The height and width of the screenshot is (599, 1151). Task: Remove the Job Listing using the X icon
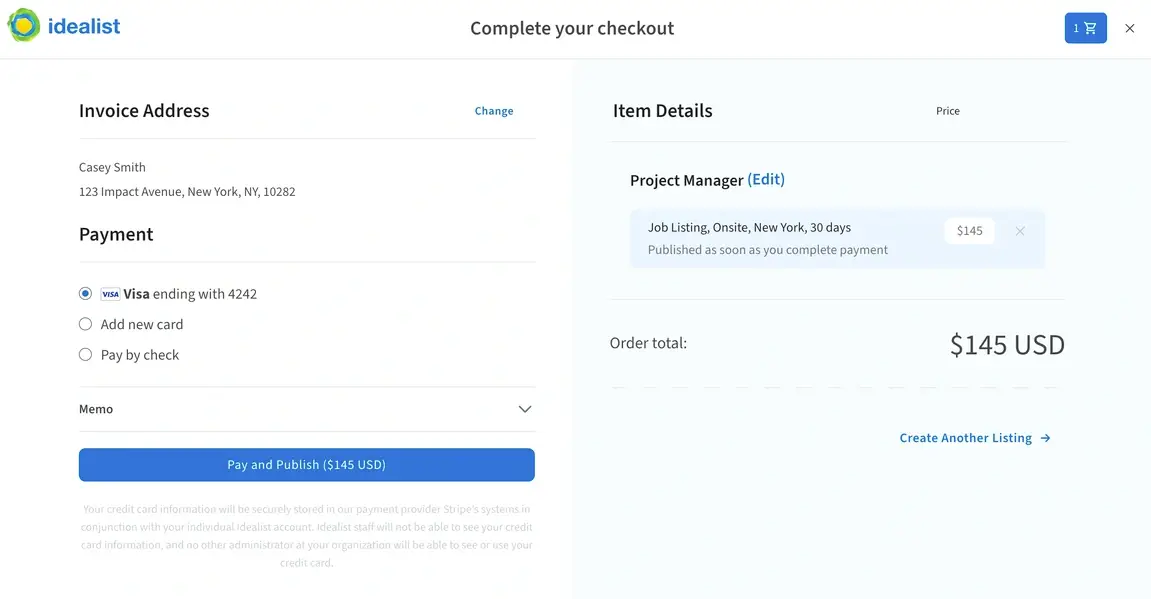[1020, 231]
